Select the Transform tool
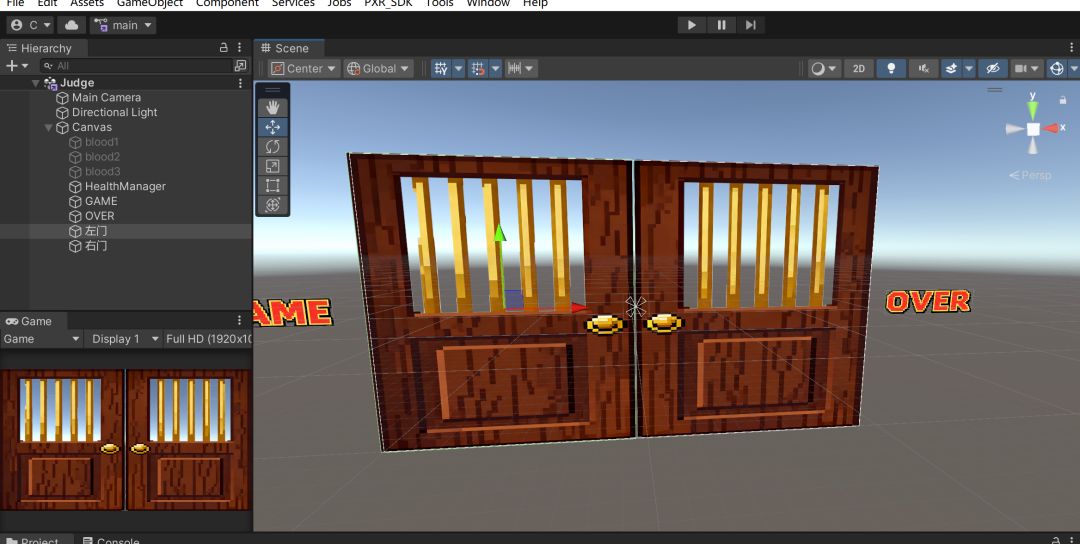The height and width of the screenshot is (544, 1080). 273,205
